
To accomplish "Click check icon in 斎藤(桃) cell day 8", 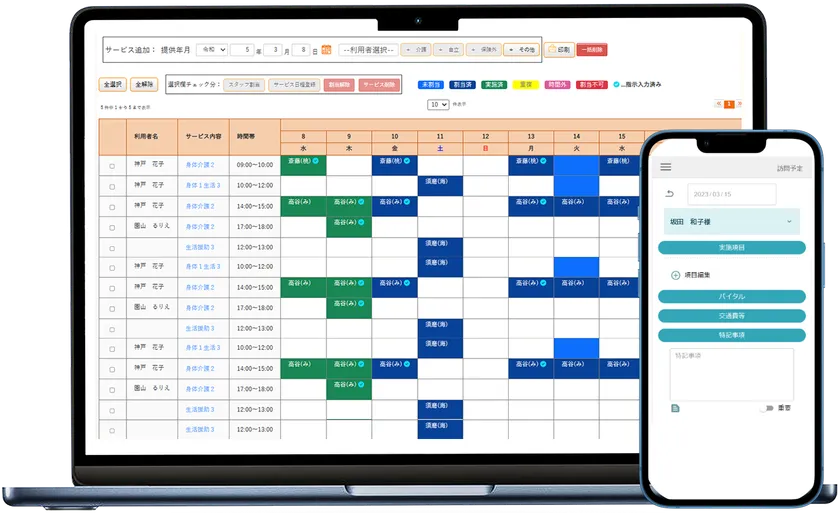I will (316, 161).
